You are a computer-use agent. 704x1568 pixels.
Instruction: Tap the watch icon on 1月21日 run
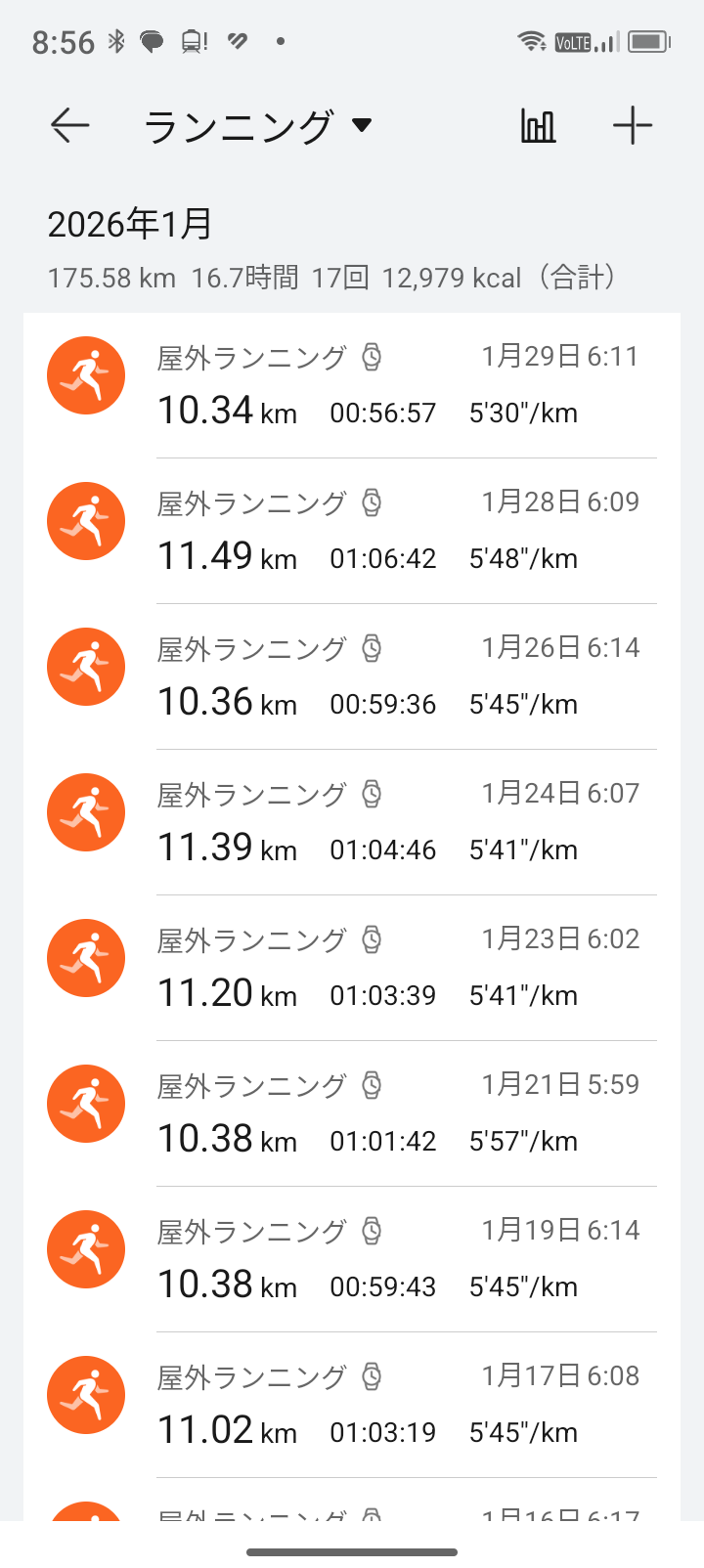(x=372, y=1085)
